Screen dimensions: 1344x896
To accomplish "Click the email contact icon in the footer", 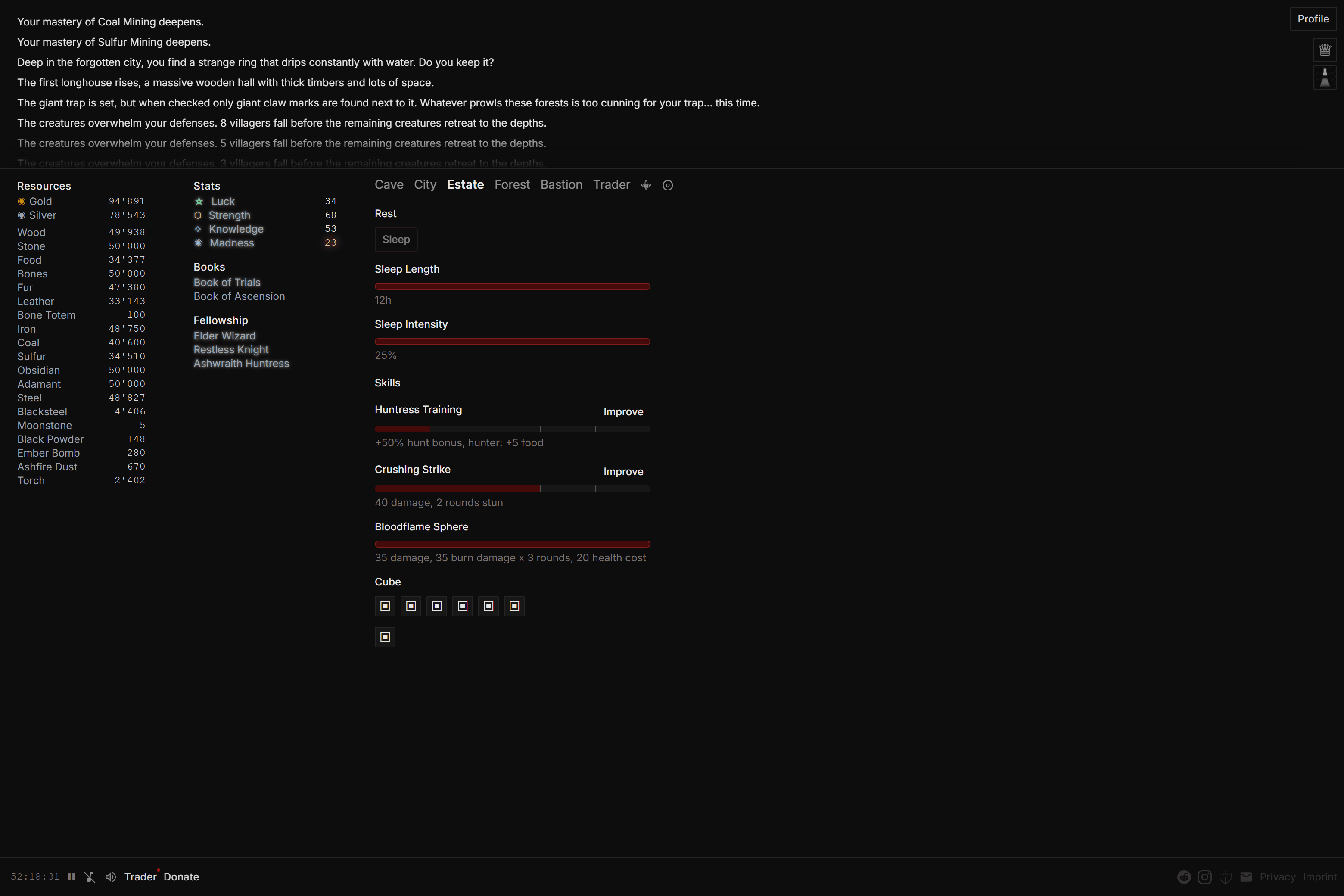I will click(x=1246, y=877).
